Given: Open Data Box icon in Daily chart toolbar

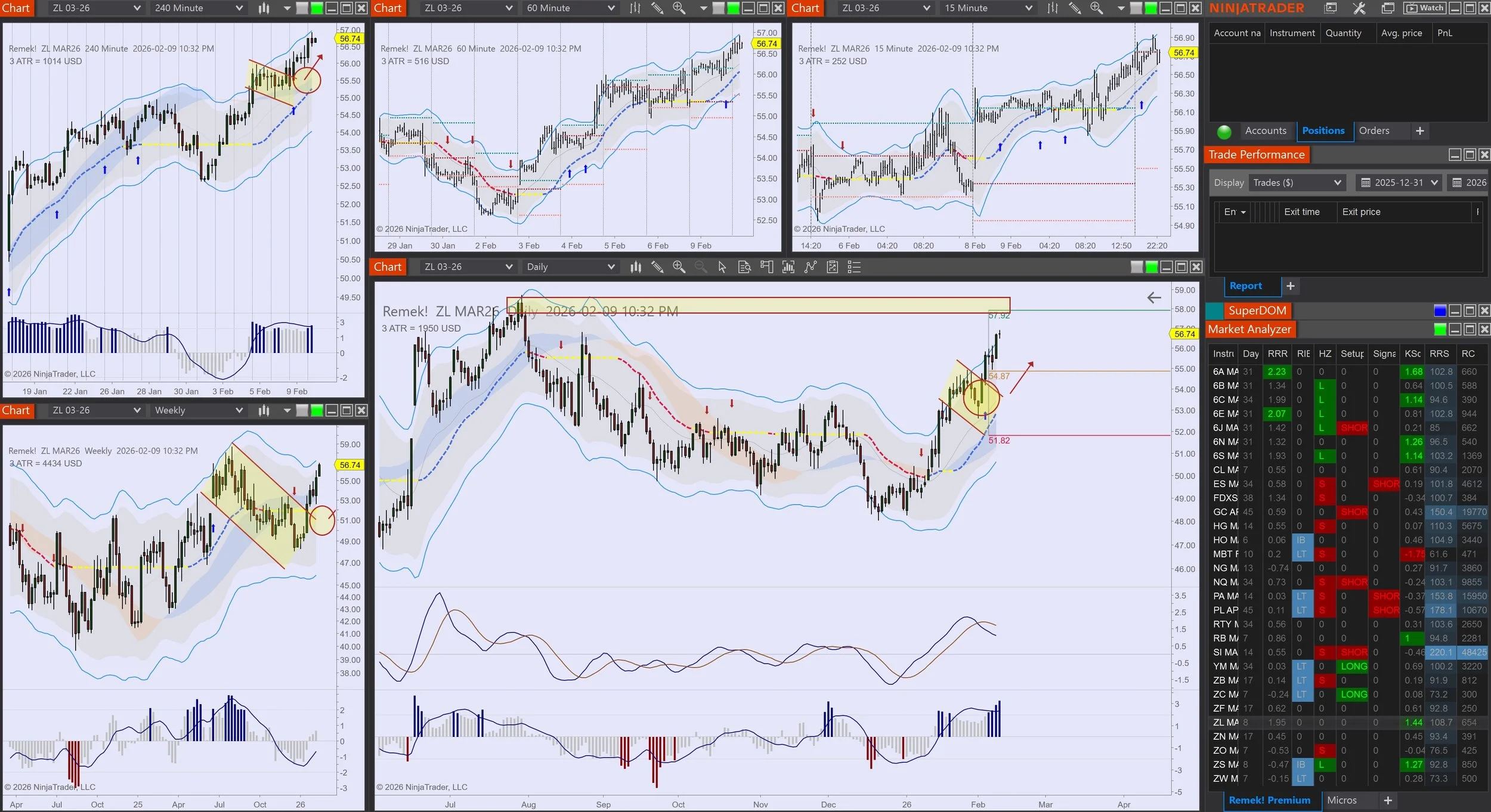Looking at the screenshot, I should pyautogui.click(x=744, y=267).
